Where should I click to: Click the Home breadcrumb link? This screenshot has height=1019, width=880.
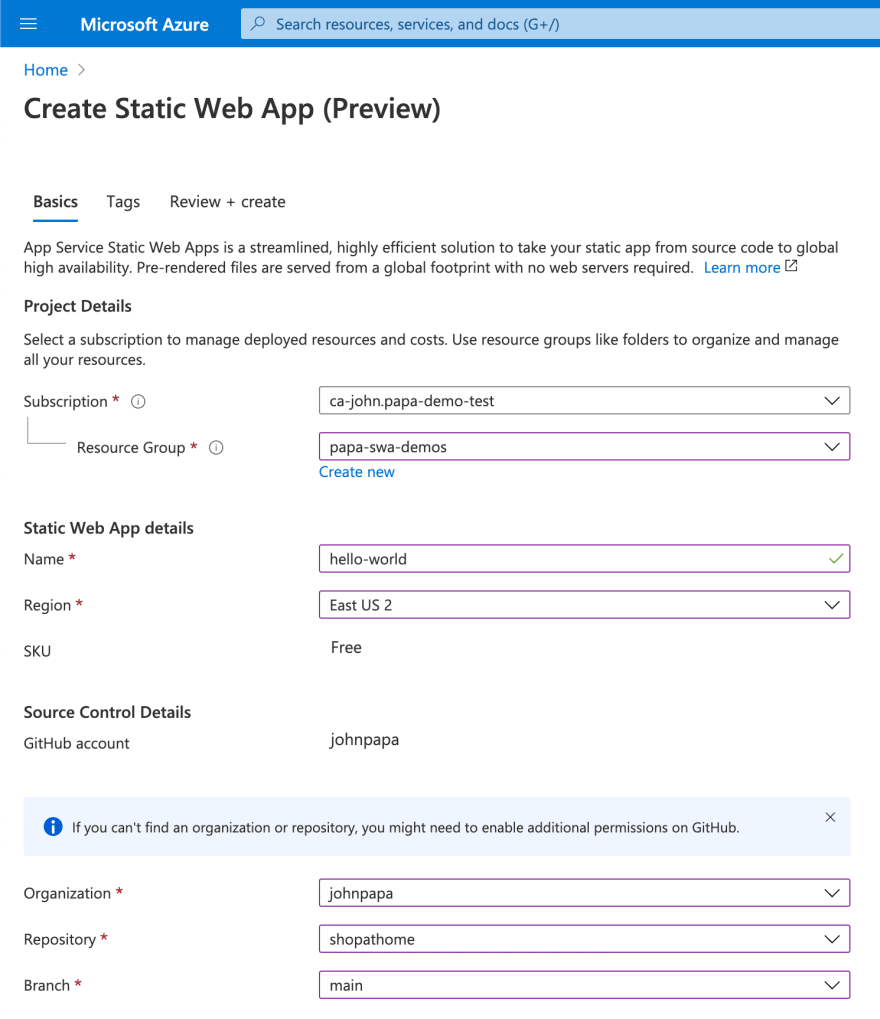(x=45, y=70)
